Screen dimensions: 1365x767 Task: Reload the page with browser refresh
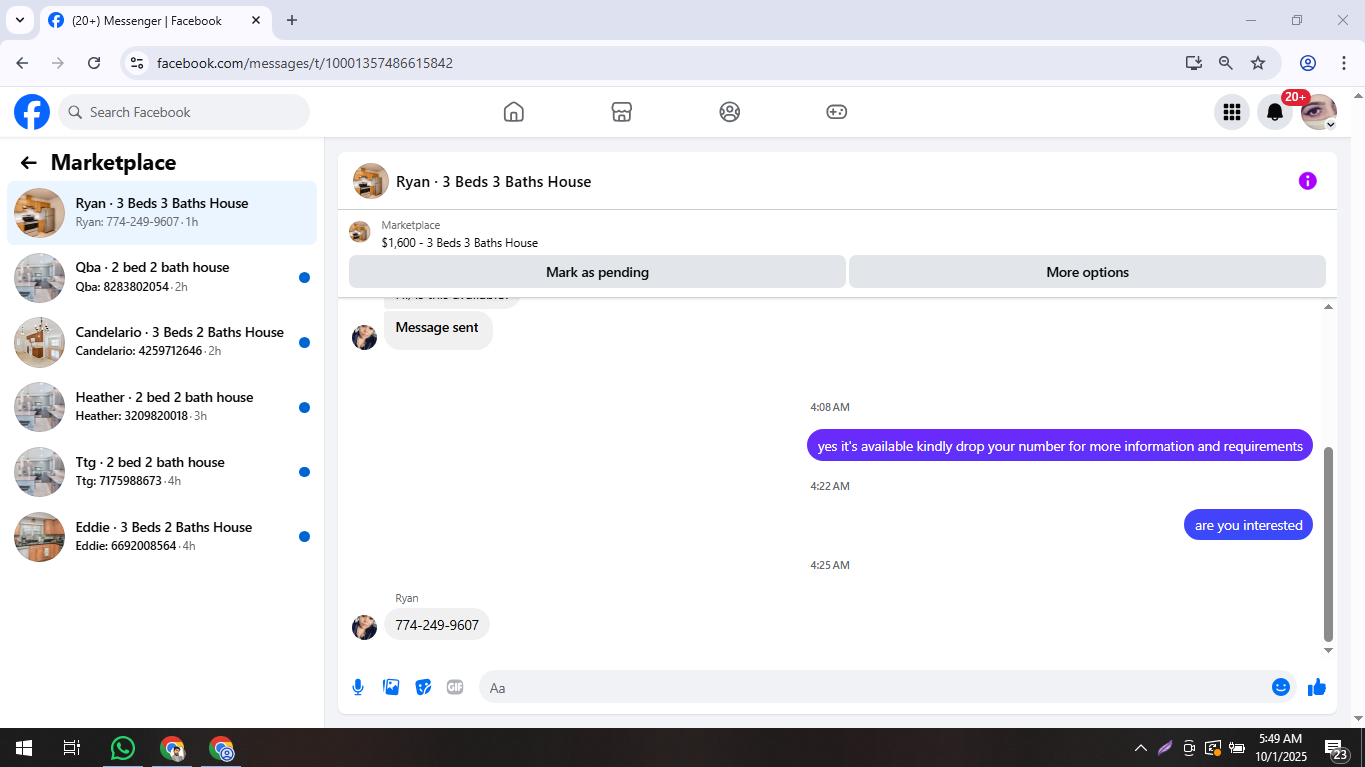pyautogui.click(x=94, y=63)
